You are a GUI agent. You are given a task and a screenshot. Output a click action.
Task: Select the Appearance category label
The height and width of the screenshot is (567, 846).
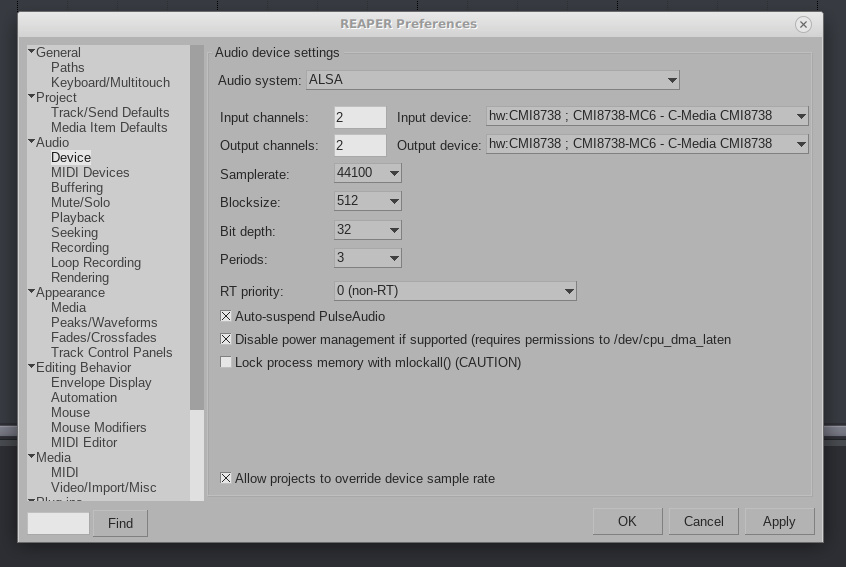click(70, 292)
